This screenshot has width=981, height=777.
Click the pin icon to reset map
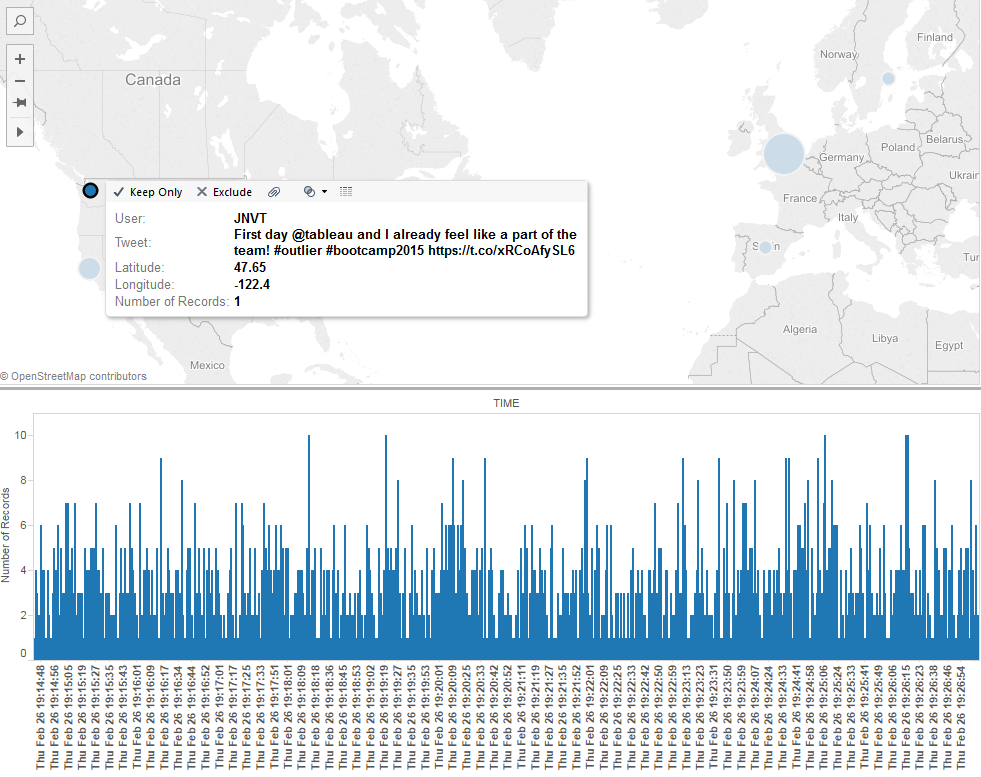[x=20, y=103]
